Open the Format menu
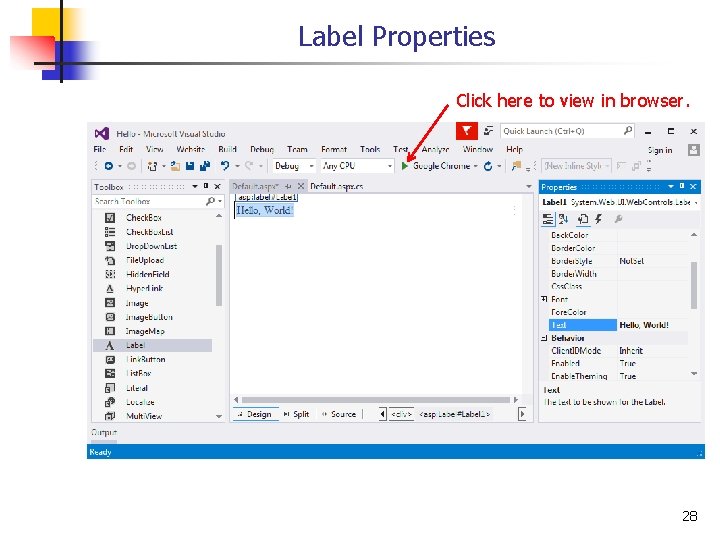 click(334, 149)
